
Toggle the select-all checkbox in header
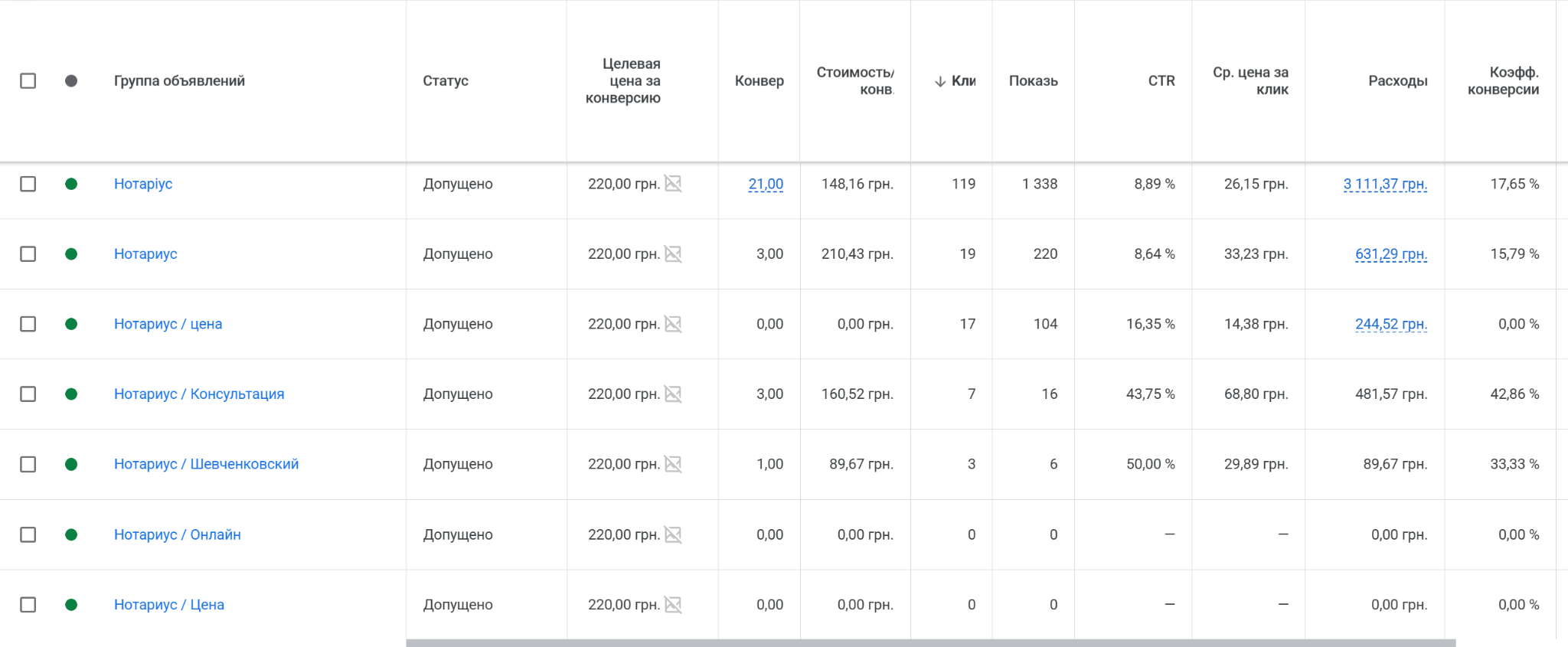coord(28,81)
